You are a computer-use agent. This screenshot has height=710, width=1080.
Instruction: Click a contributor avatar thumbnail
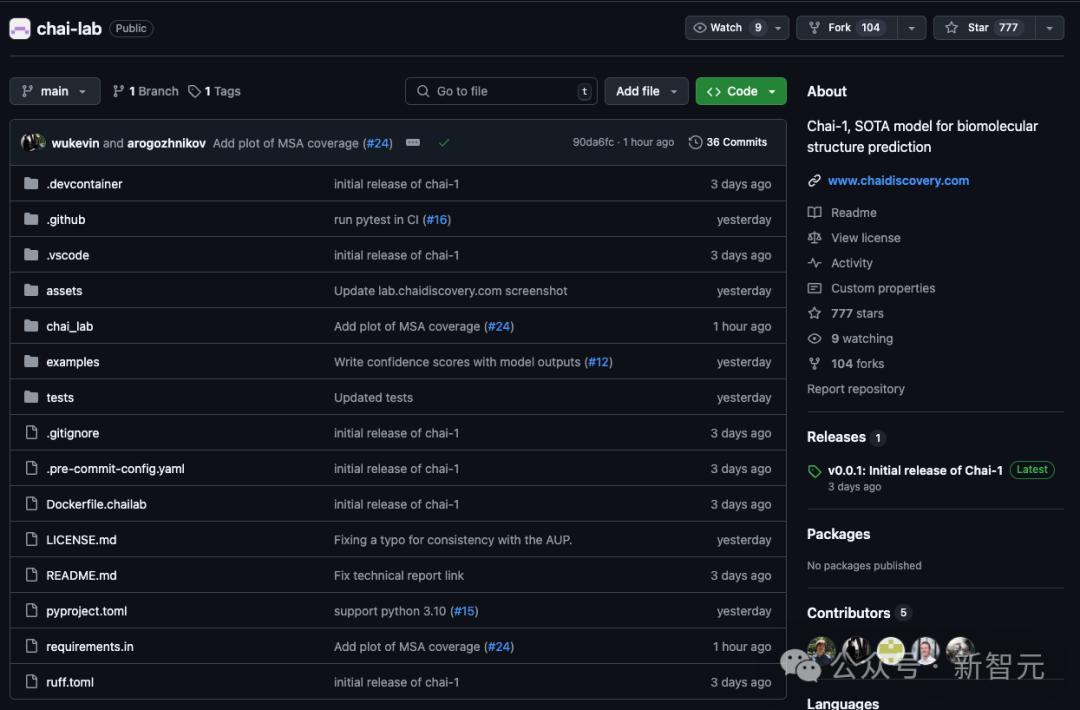[x=821, y=651]
